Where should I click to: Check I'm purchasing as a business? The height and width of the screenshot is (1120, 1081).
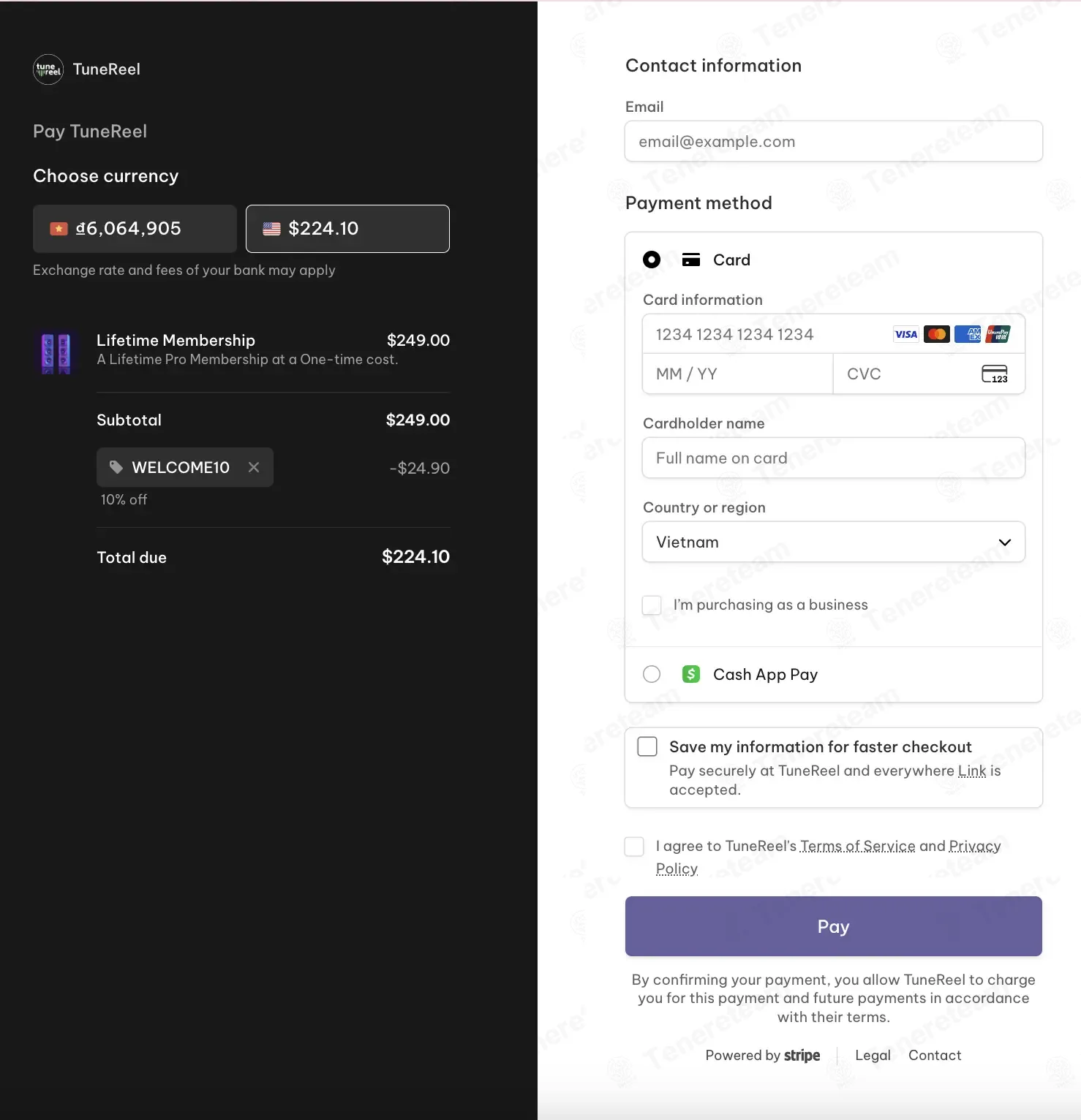click(x=652, y=605)
